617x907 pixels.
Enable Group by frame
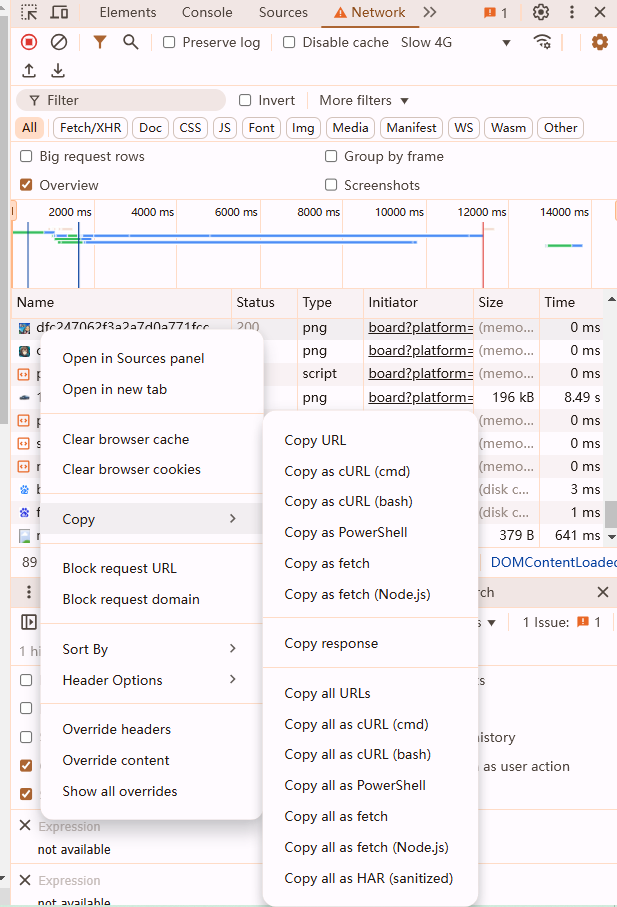pyautogui.click(x=331, y=156)
